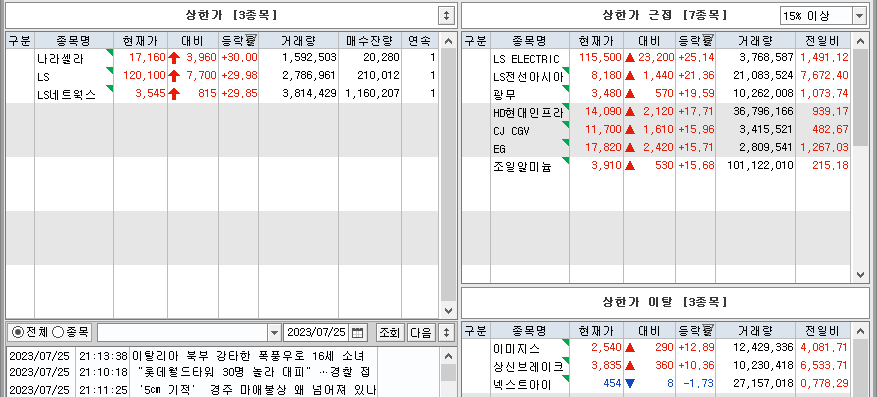This screenshot has height=397, width=877.
Task: Select the CJ CGV row
Action: click(x=656, y=130)
